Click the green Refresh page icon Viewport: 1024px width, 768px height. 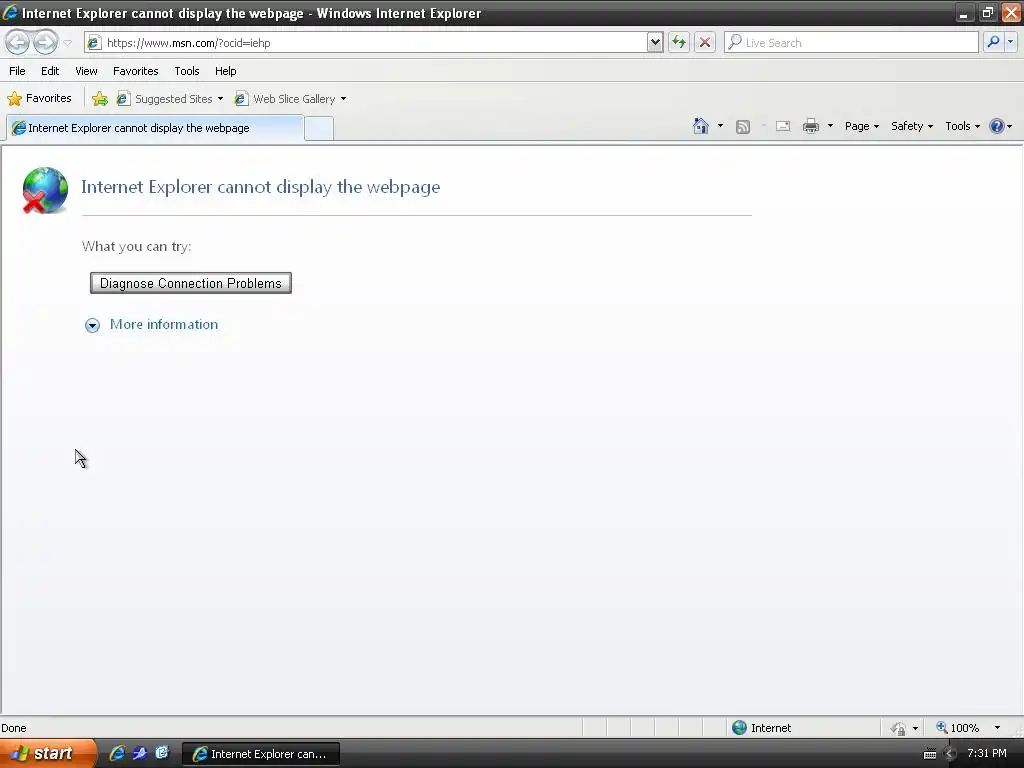click(679, 42)
